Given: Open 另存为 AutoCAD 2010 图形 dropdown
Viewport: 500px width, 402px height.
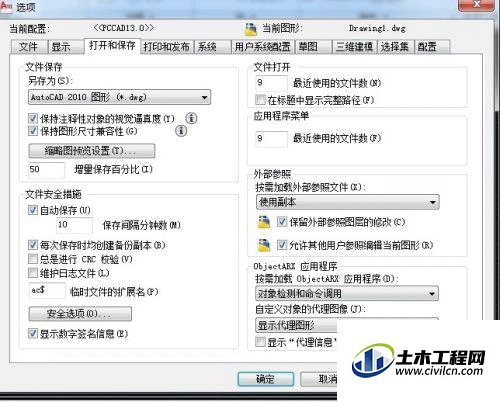Looking at the screenshot, I should (119, 97).
